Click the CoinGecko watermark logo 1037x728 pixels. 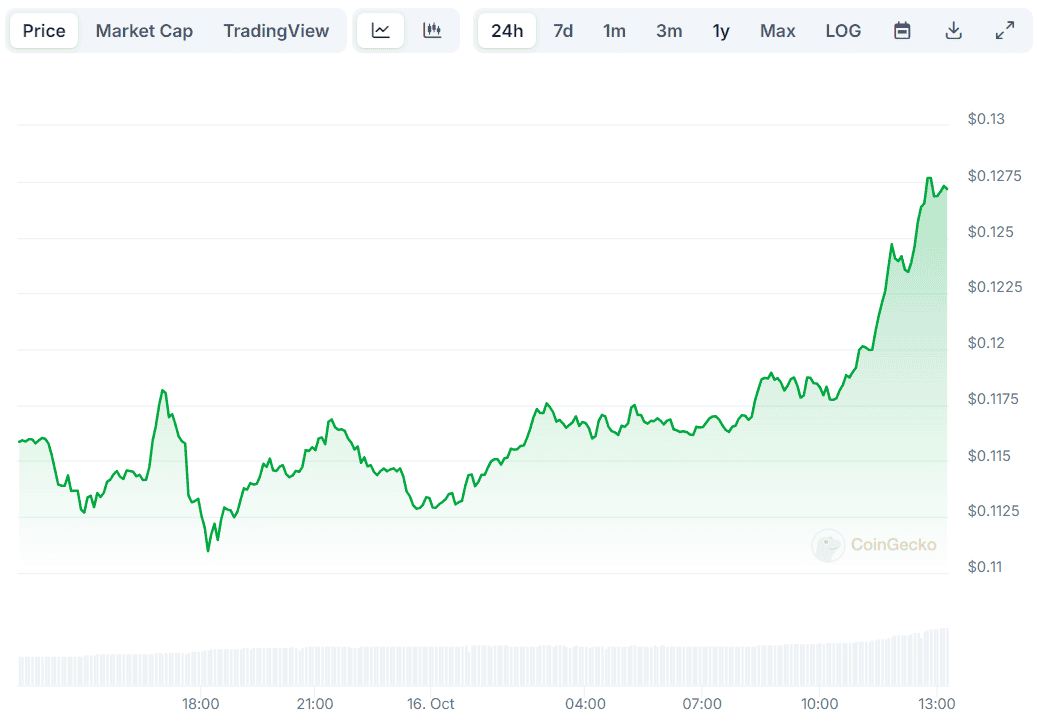point(875,545)
